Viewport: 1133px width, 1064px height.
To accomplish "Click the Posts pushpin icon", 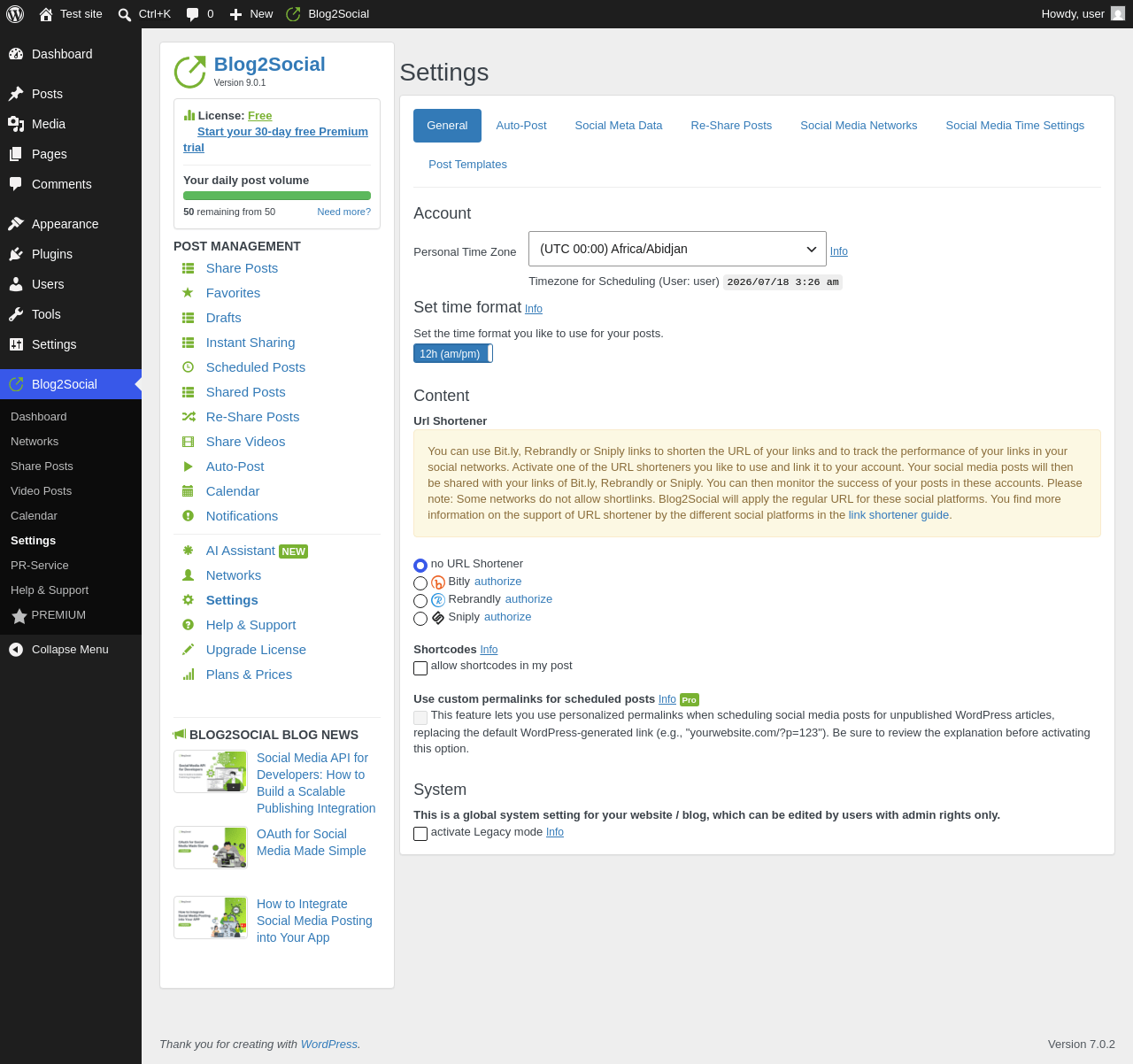I will tap(16, 94).
